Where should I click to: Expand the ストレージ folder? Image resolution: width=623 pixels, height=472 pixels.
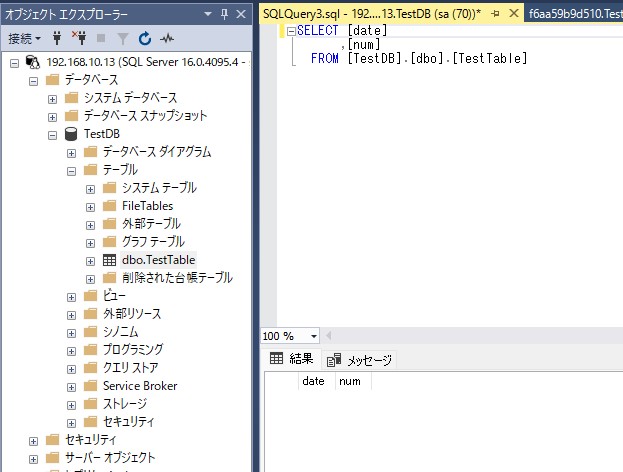point(72,405)
